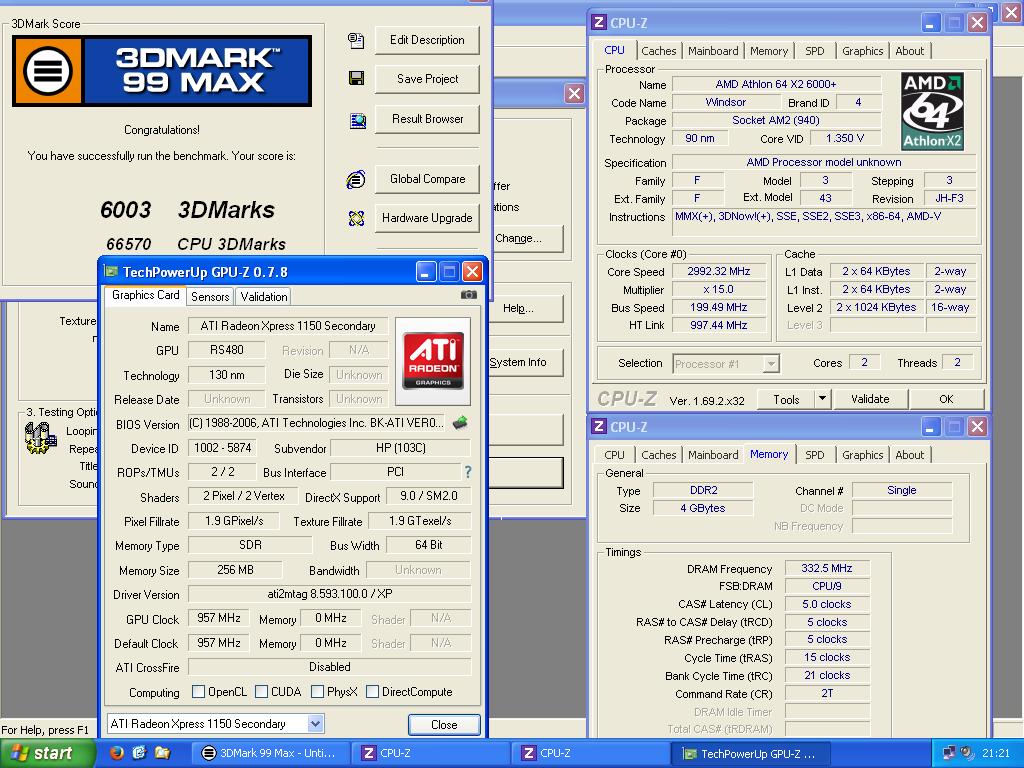Click the top CPU-Z window title icon
This screenshot has height=768, width=1024.
click(x=598, y=22)
